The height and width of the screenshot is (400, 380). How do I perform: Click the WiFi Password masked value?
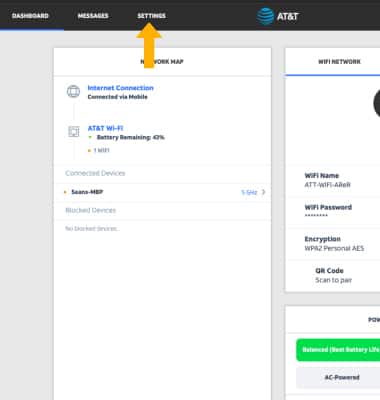click(316, 216)
